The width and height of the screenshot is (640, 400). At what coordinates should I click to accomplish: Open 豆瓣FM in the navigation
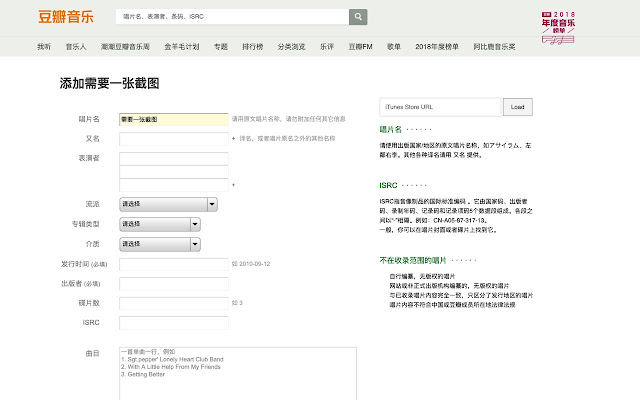click(360, 47)
